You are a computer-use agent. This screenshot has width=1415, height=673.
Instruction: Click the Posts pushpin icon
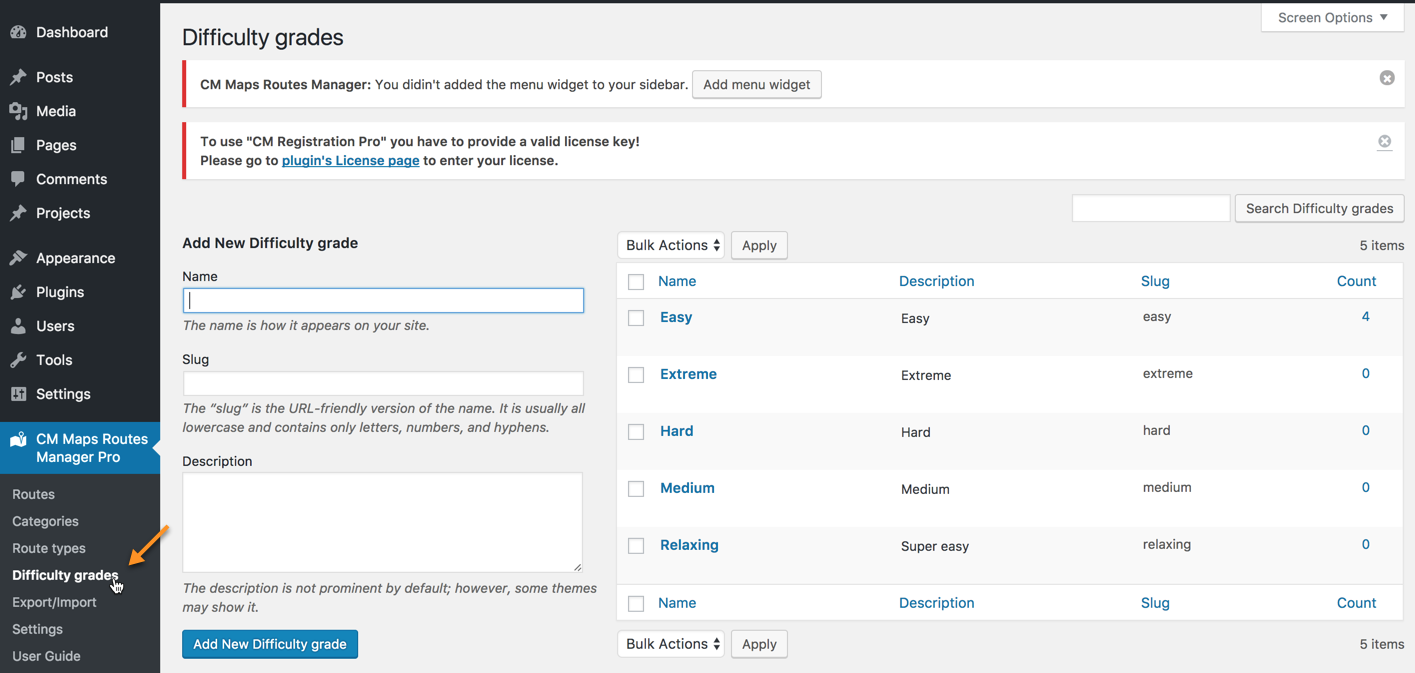click(18, 77)
